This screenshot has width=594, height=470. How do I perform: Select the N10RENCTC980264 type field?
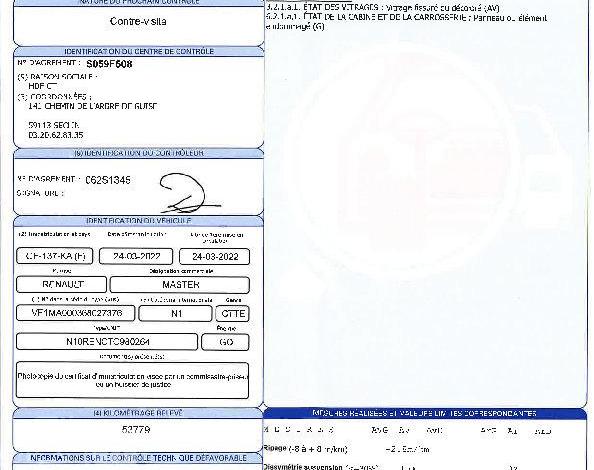tap(107, 342)
